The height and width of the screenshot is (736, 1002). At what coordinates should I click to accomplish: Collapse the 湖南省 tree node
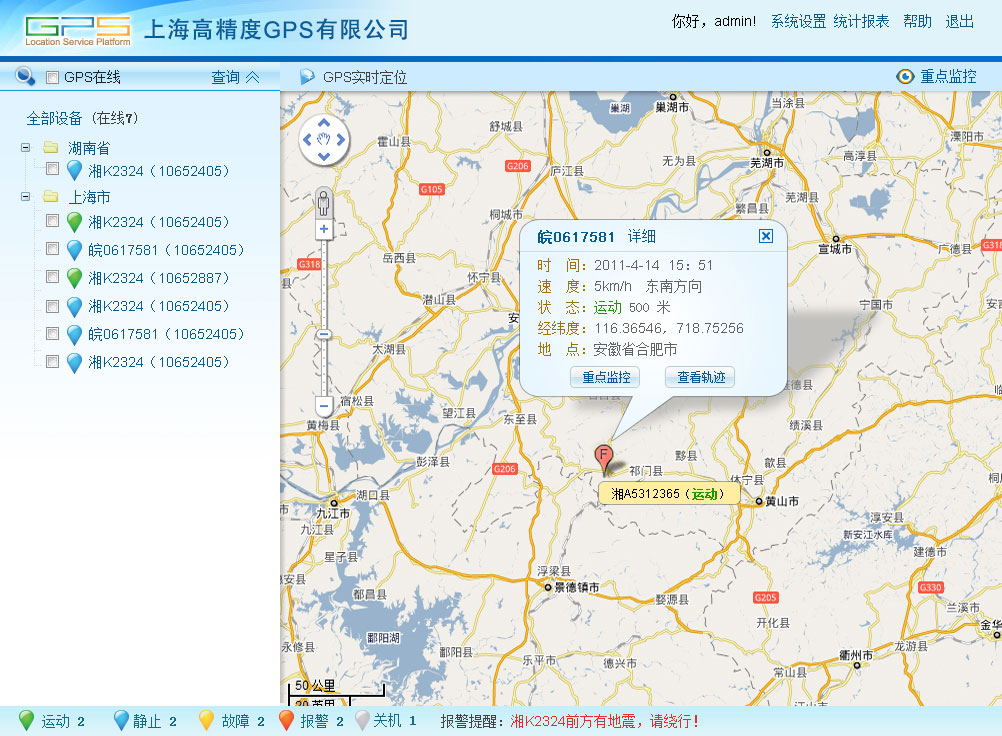25,148
